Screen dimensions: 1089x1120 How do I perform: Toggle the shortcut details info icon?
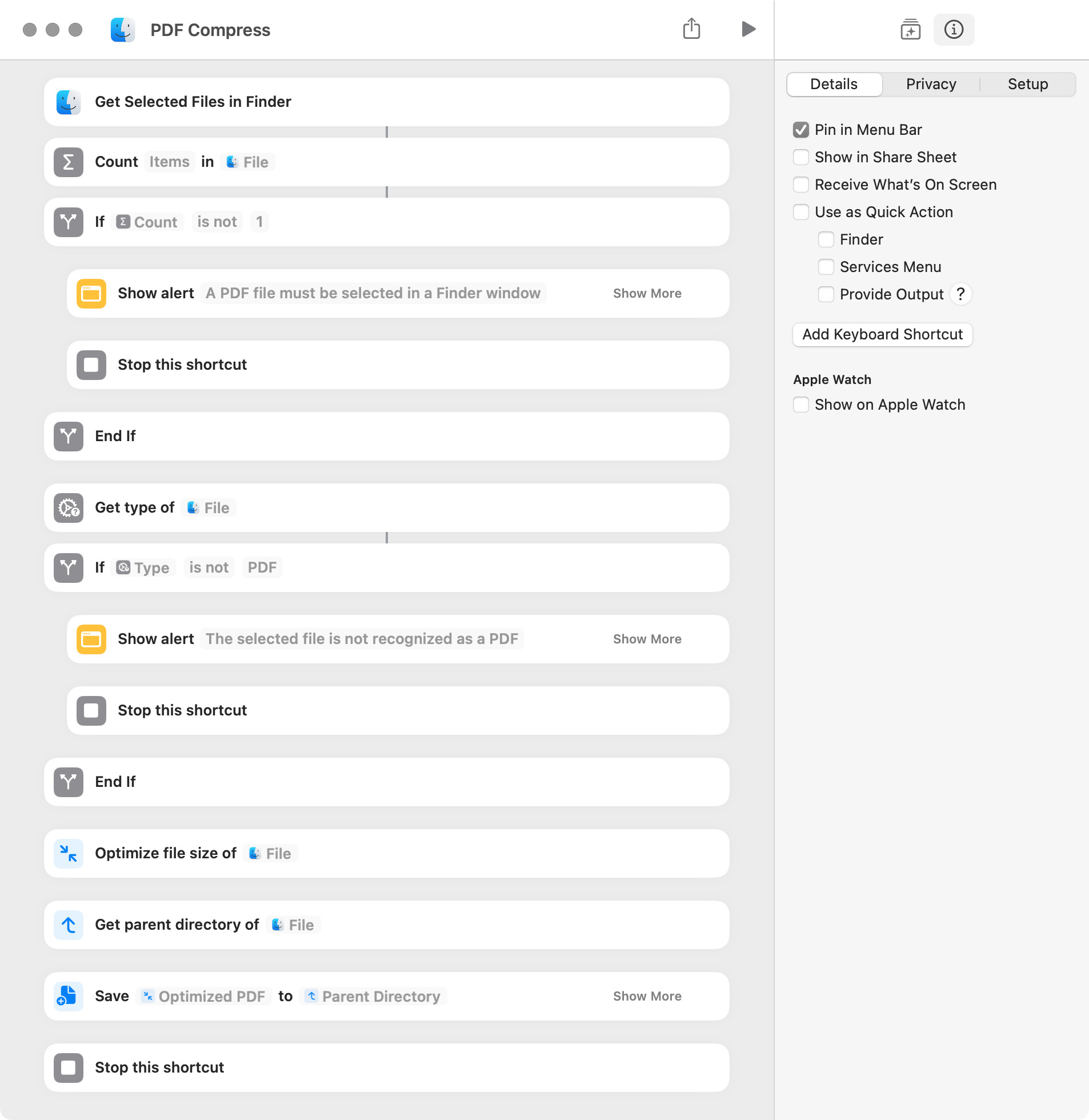[x=954, y=29]
